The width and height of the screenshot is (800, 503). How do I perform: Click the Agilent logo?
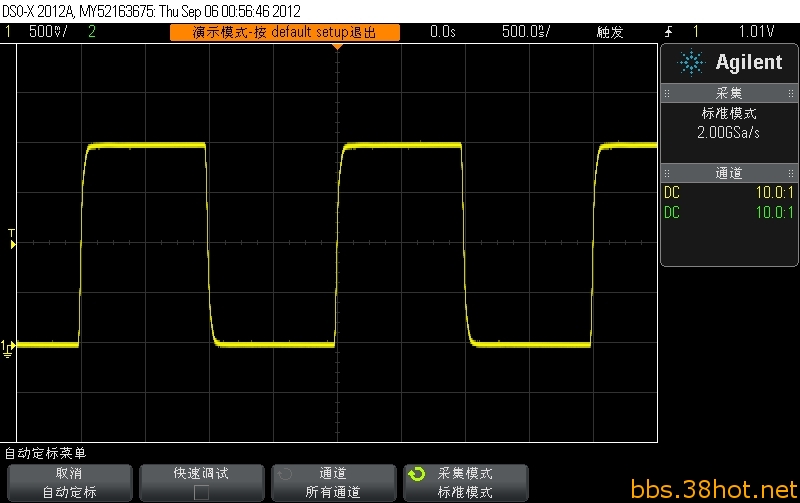coord(729,63)
